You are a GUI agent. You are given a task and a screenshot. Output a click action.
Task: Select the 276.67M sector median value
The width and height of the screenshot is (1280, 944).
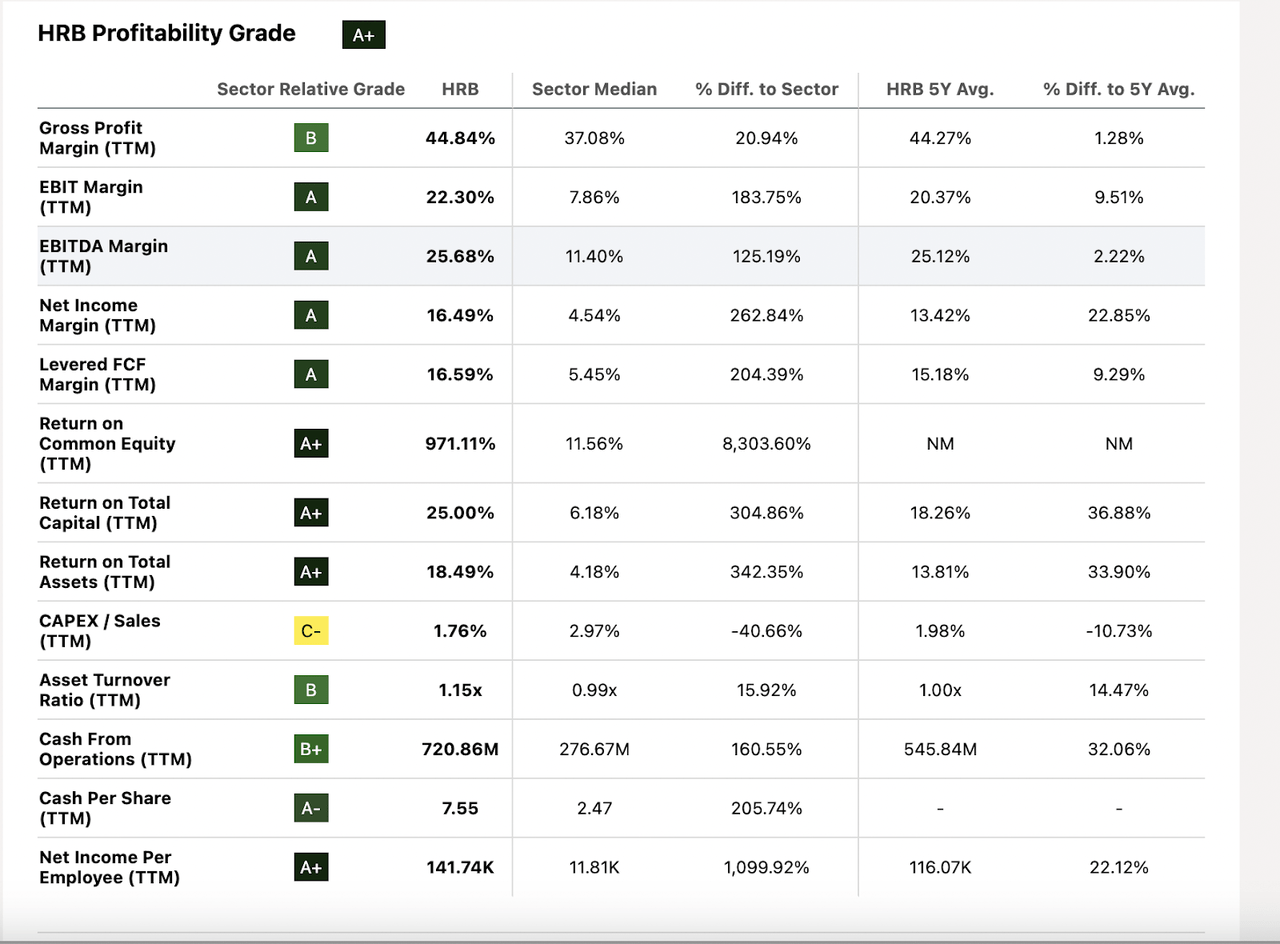click(594, 748)
